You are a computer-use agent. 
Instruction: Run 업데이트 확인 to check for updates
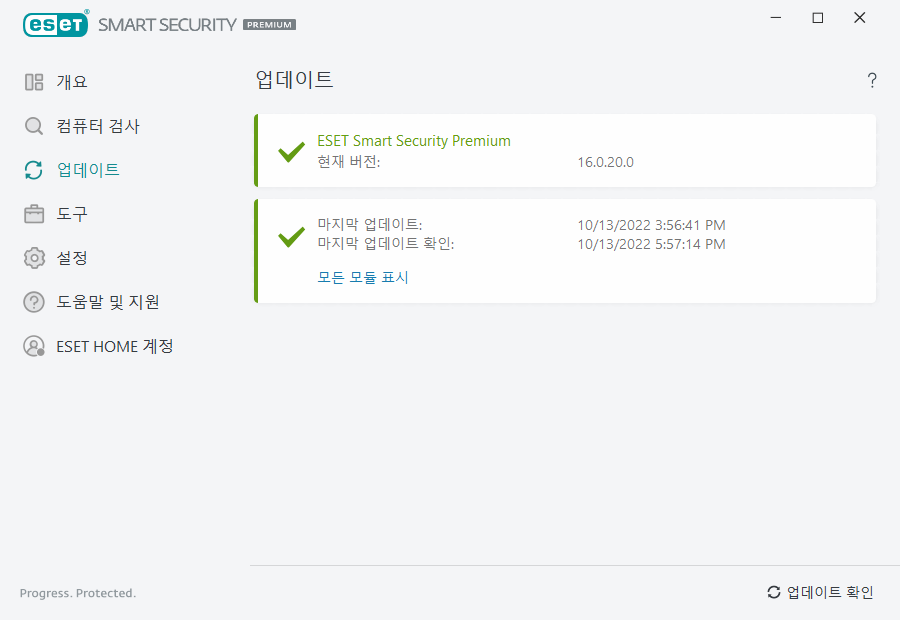pos(829,592)
